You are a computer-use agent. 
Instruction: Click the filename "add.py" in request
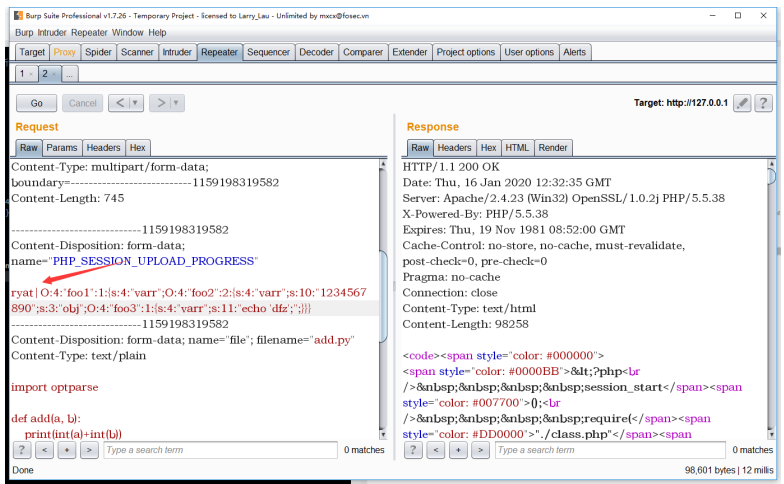(x=332, y=340)
